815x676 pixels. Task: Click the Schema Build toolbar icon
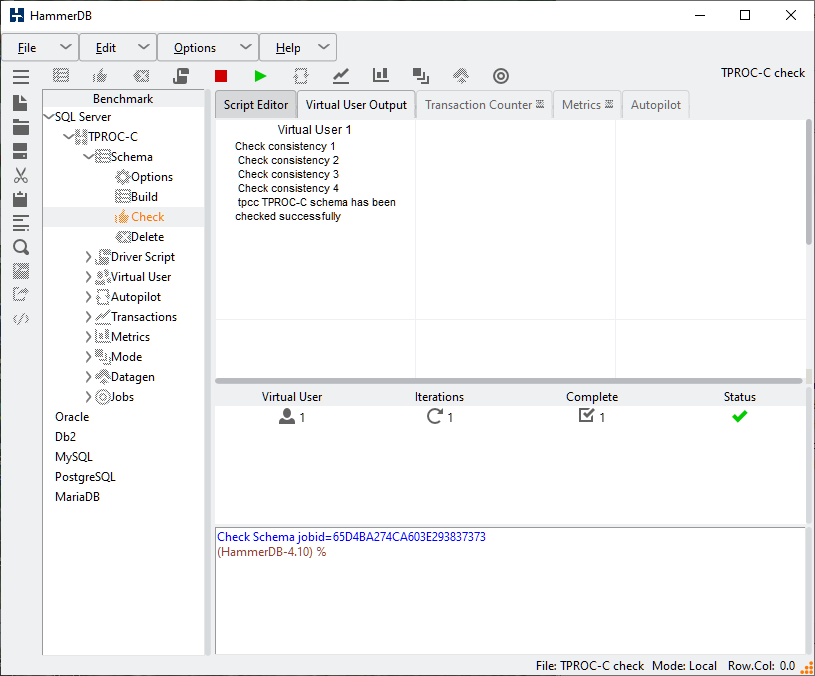click(x=61, y=76)
